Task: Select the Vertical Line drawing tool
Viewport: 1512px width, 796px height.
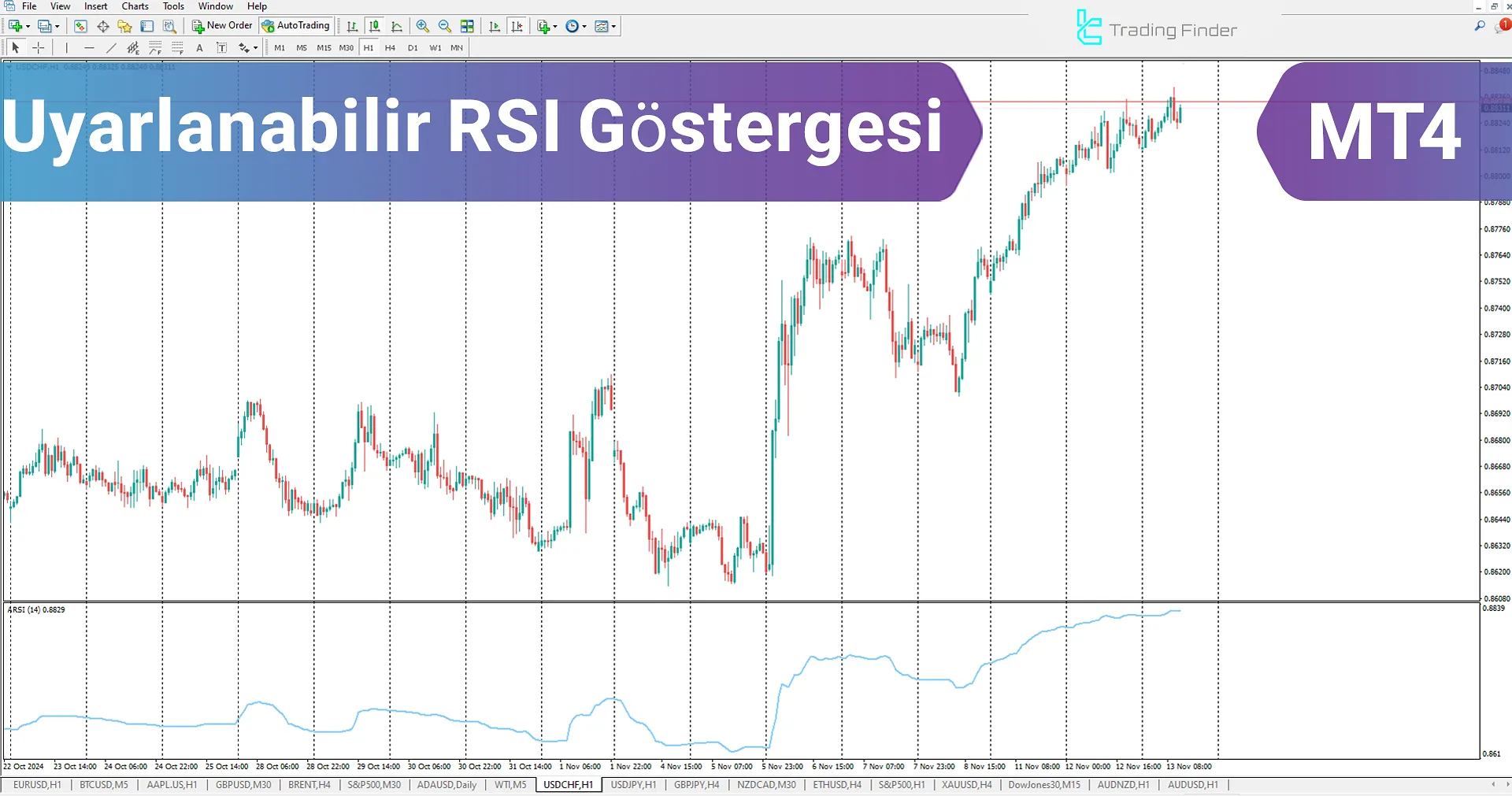Action: pos(66,47)
